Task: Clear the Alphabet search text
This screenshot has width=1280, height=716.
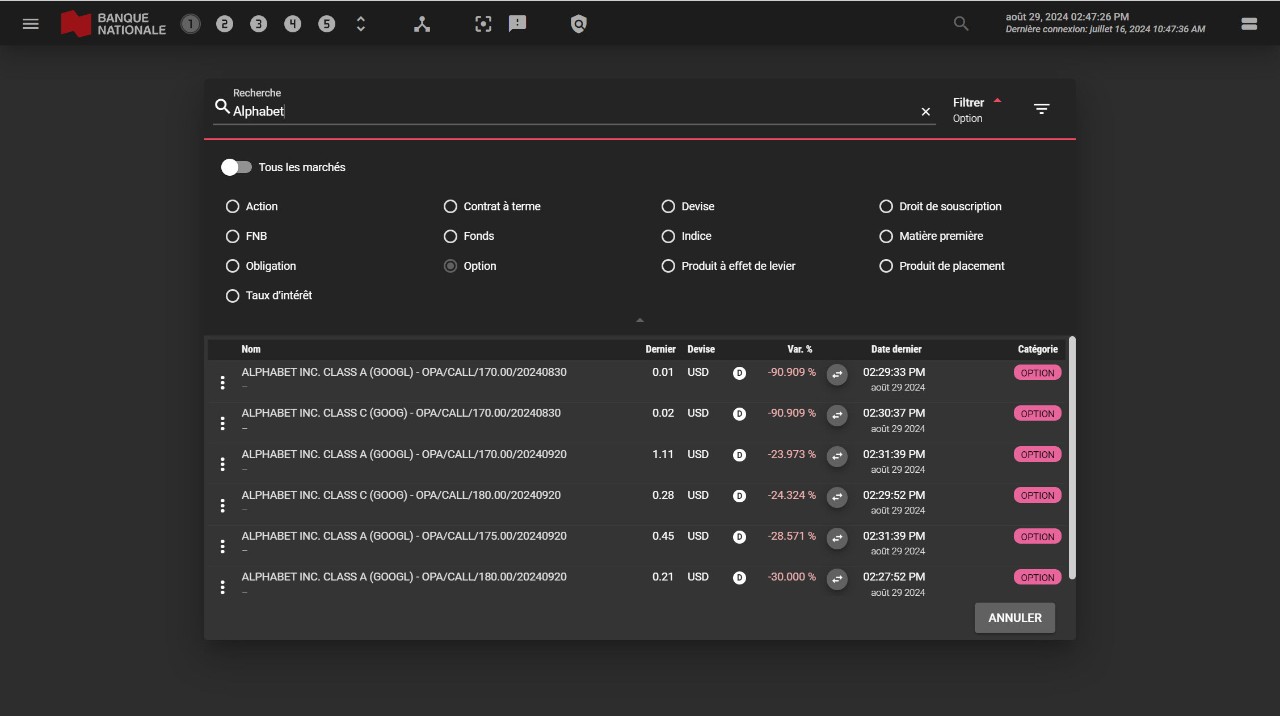Action: 925,112
